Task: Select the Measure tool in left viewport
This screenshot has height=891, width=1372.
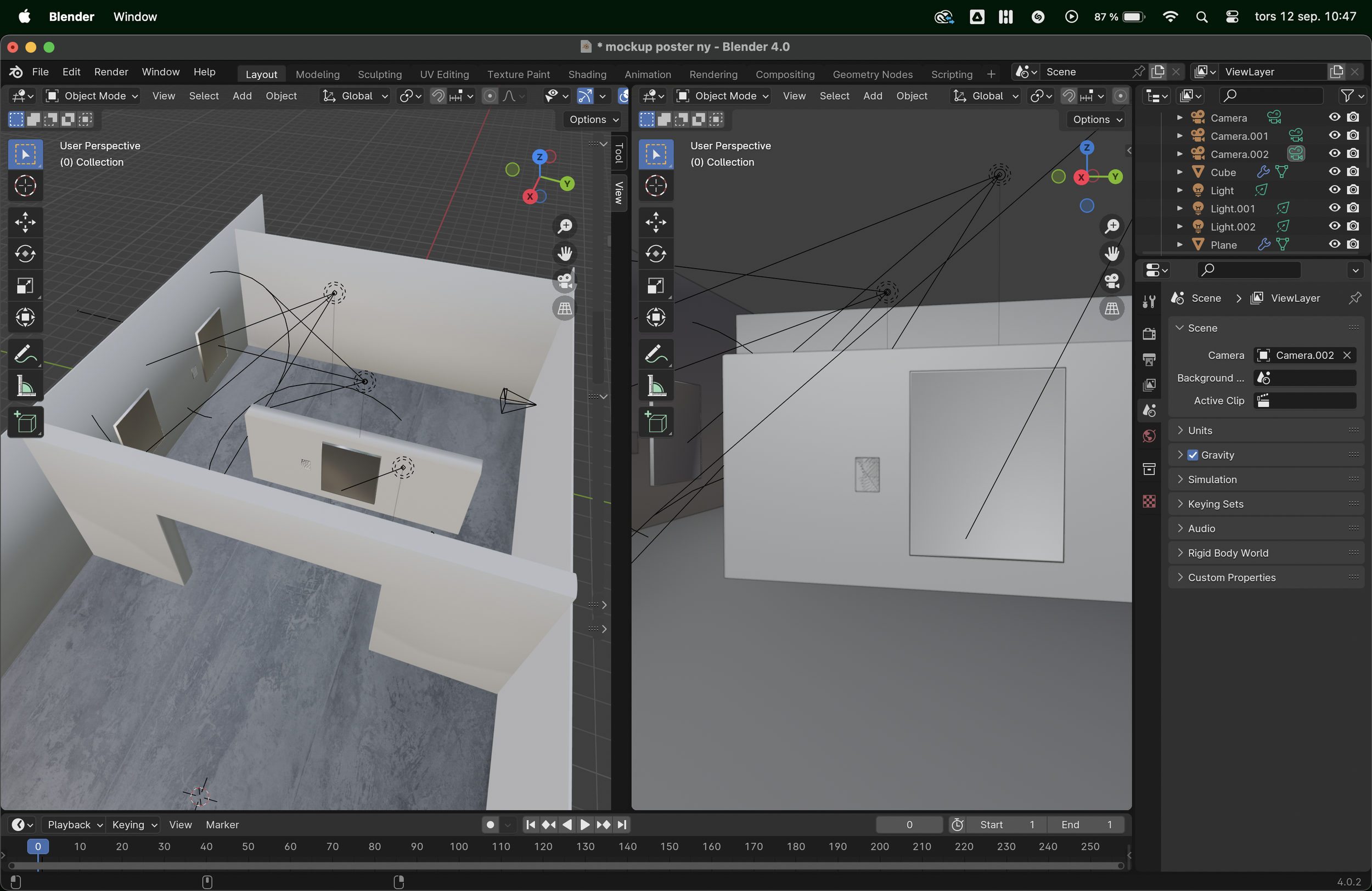Action: pos(25,386)
